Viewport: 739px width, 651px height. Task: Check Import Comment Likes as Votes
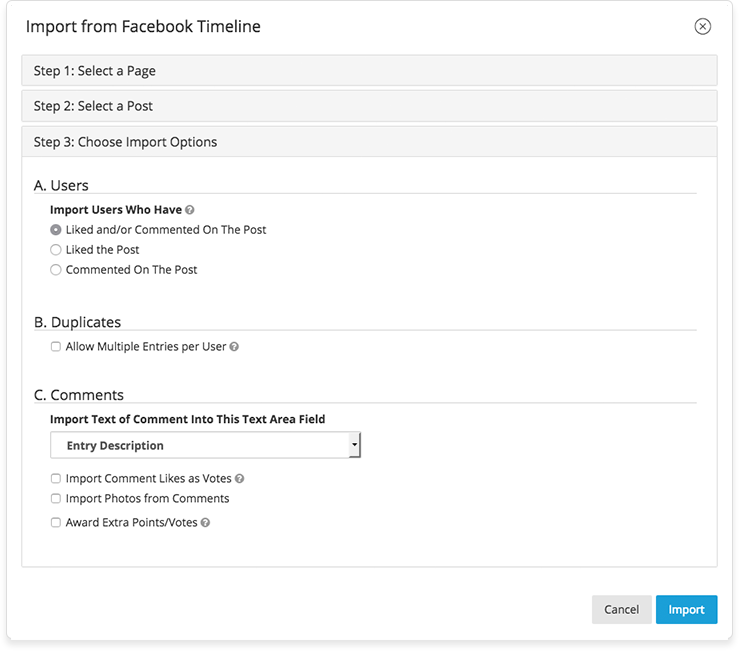56,479
